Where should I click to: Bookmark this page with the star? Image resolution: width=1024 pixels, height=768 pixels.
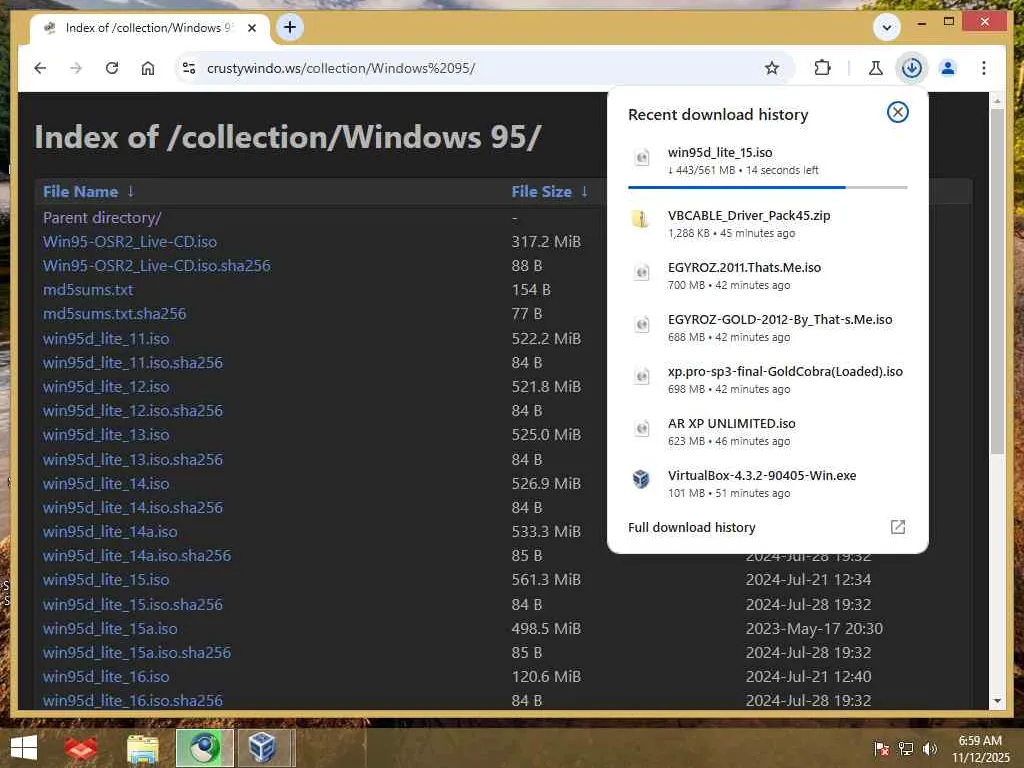772,68
